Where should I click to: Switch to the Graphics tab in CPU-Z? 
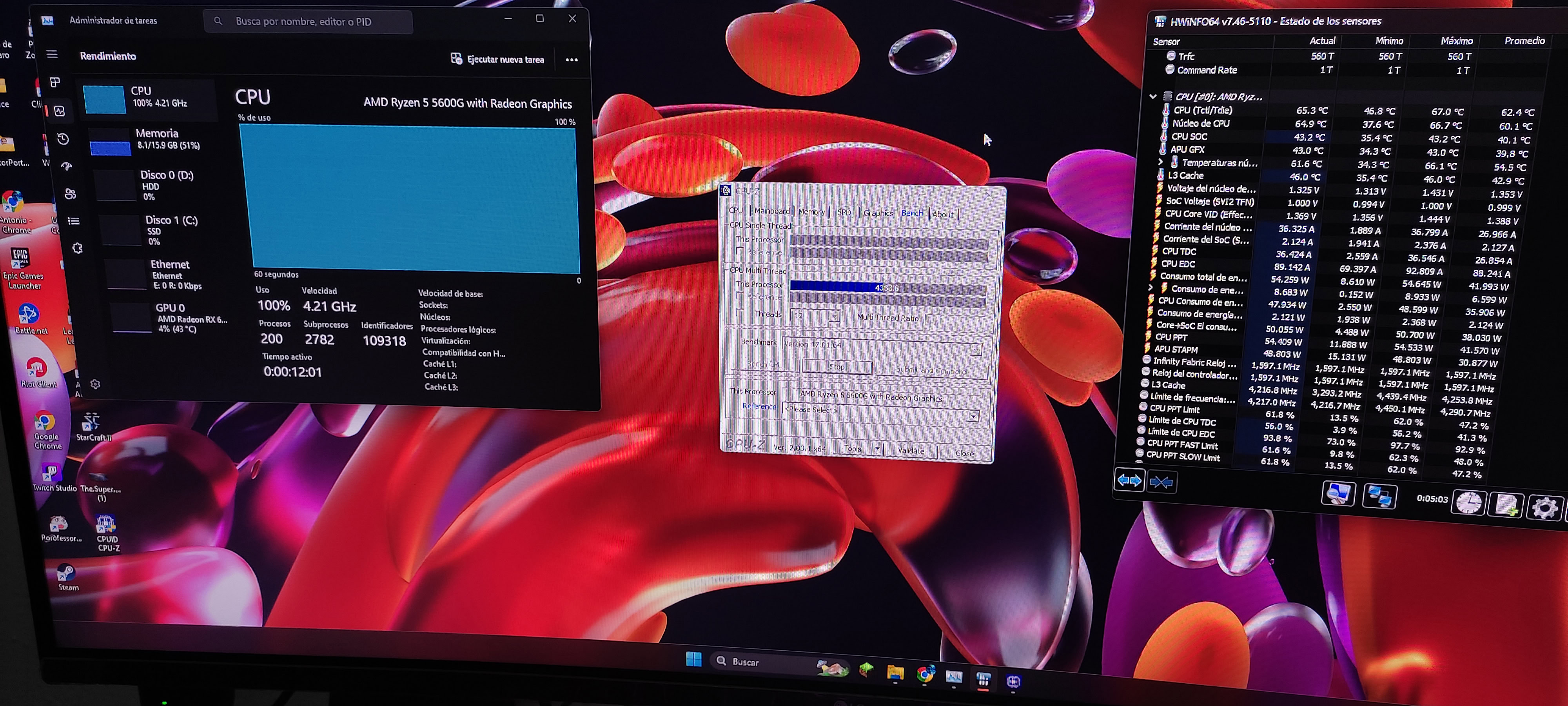[878, 213]
